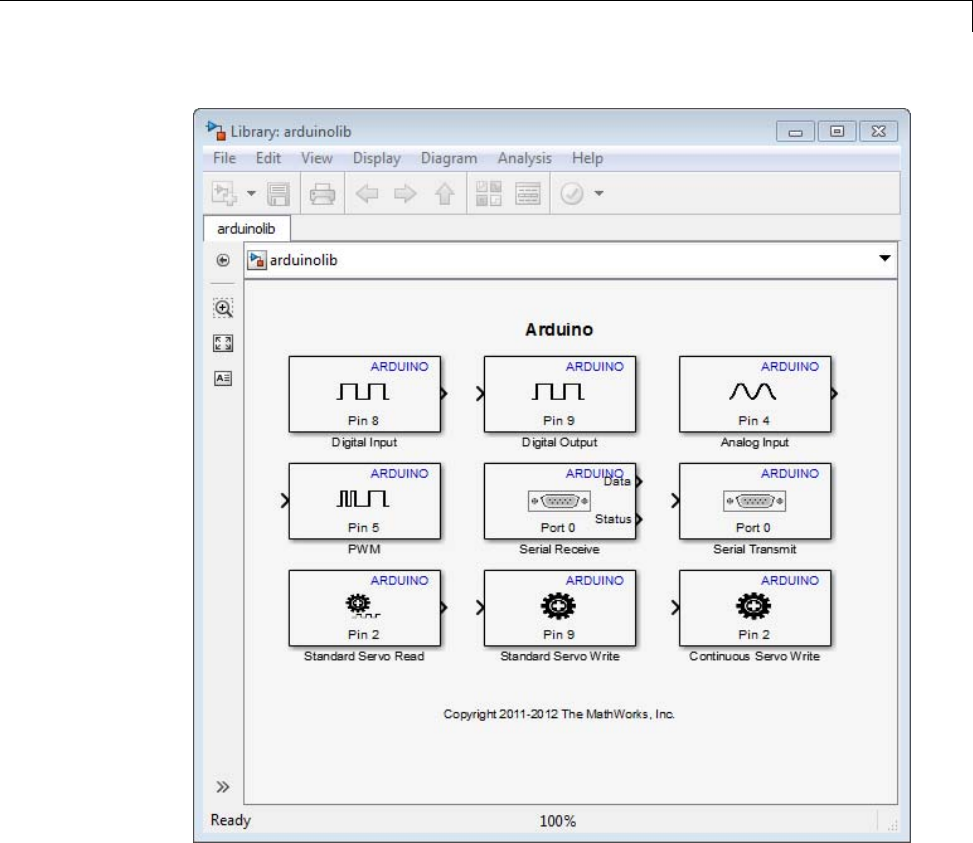Select the Serial Receive block
The height and width of the screenshot is (843, 973).
(x=559, y=501)
